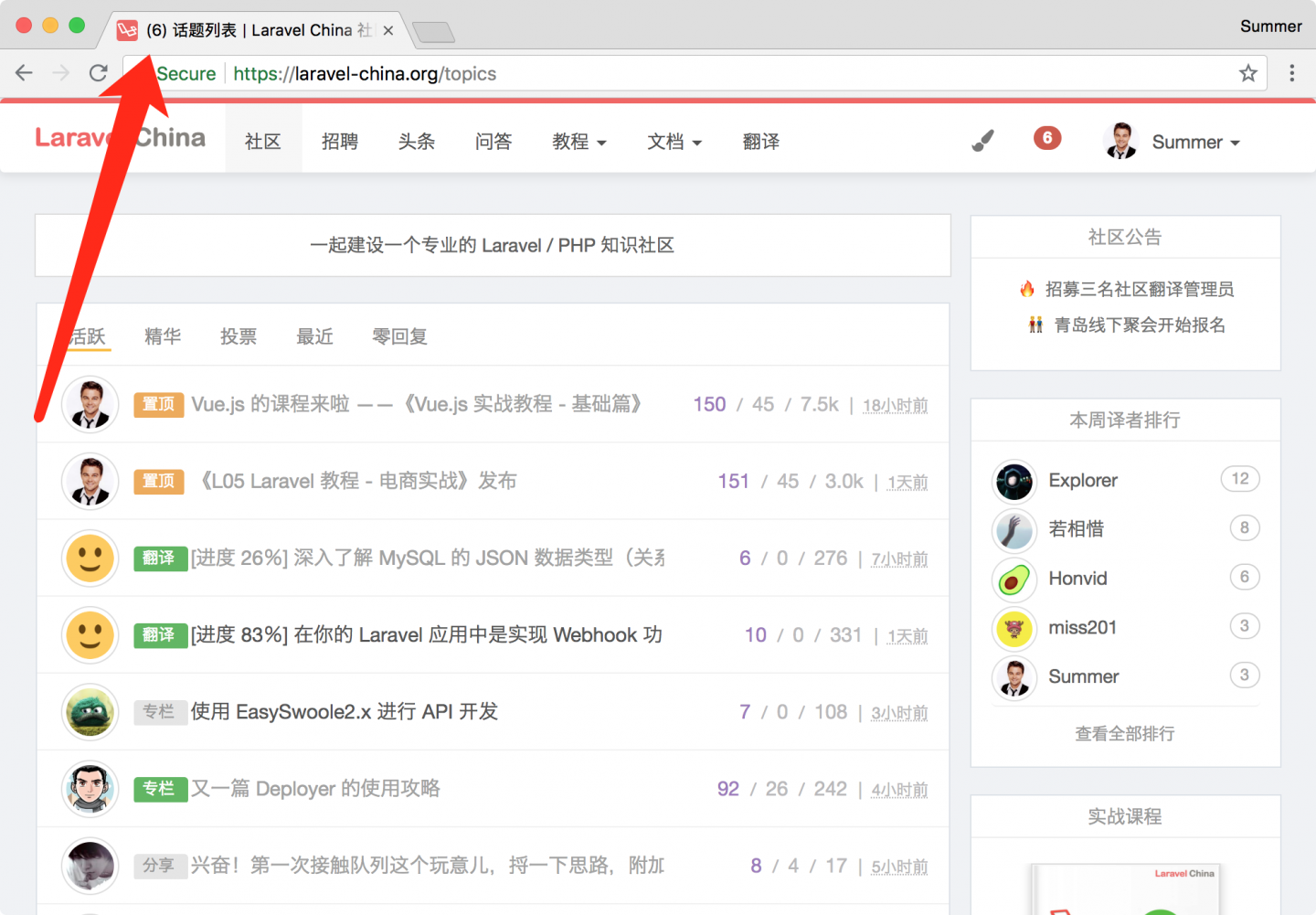Viewport: 1316px width, 915px height.
Task: Click the 若相惜 avatar in the translator ranking
Action: coord(1014,530)
